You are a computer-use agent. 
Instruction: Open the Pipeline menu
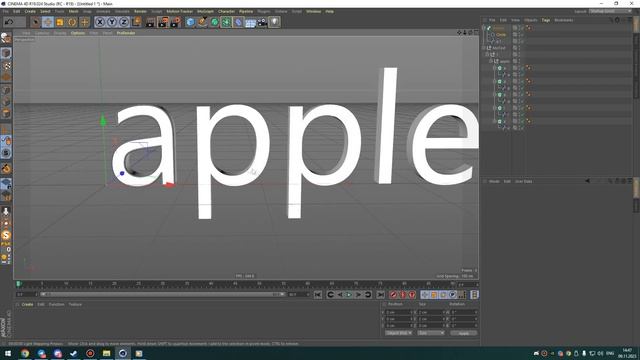click(246, 11)
